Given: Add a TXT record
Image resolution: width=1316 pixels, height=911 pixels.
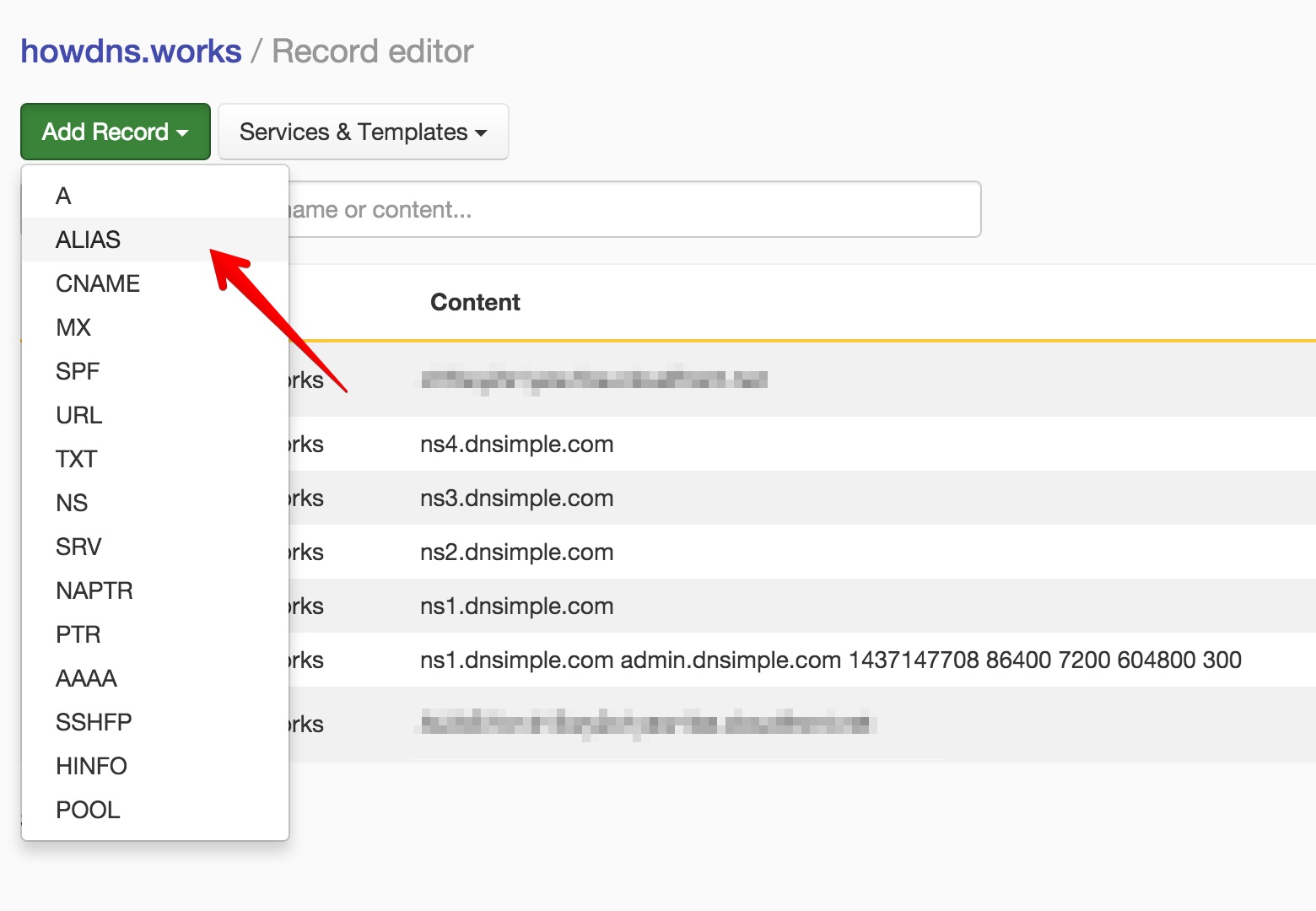Looking at the screenshot, I should tap(77, 459).
